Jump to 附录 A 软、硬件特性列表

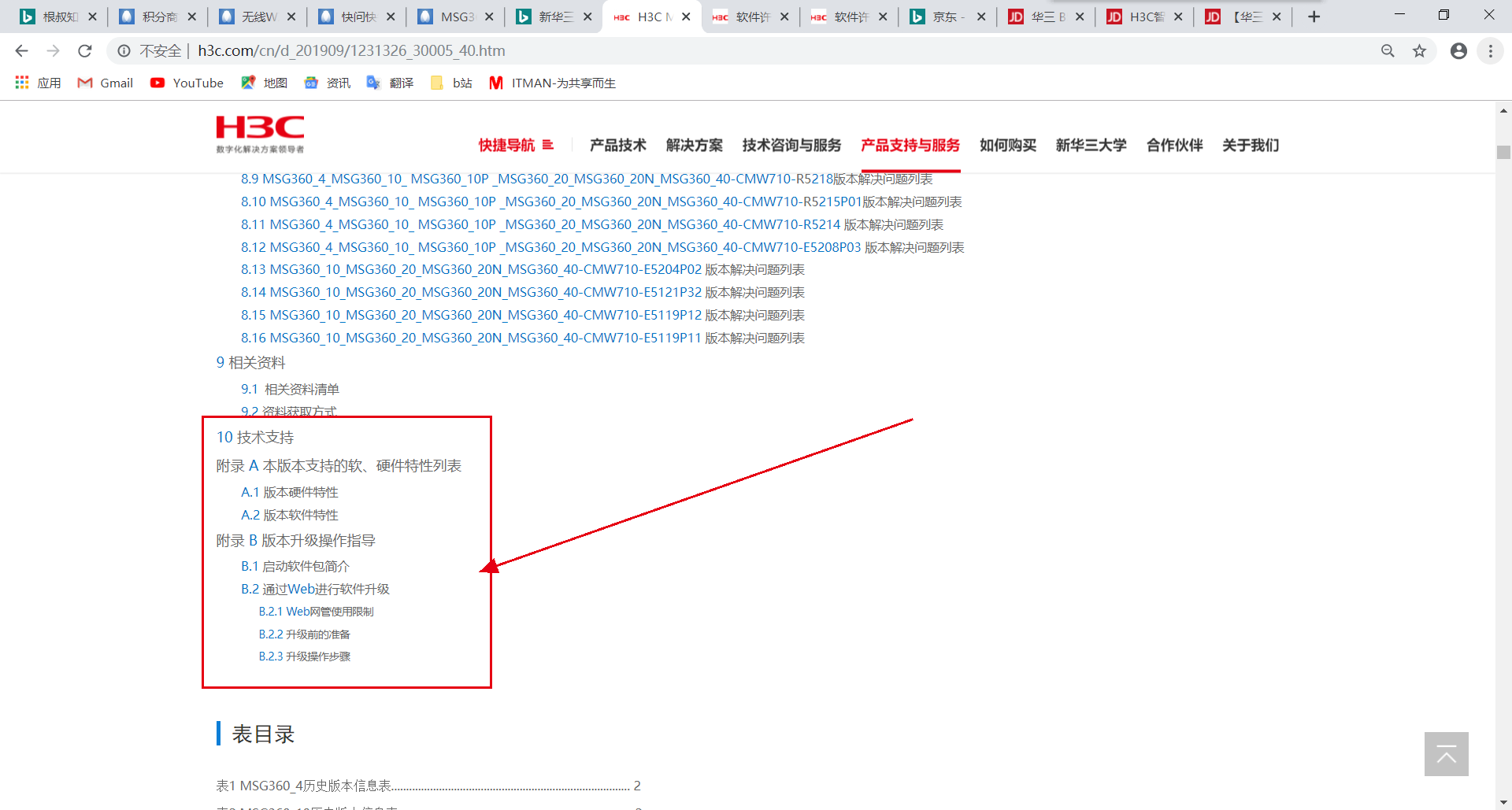point(339,466)
